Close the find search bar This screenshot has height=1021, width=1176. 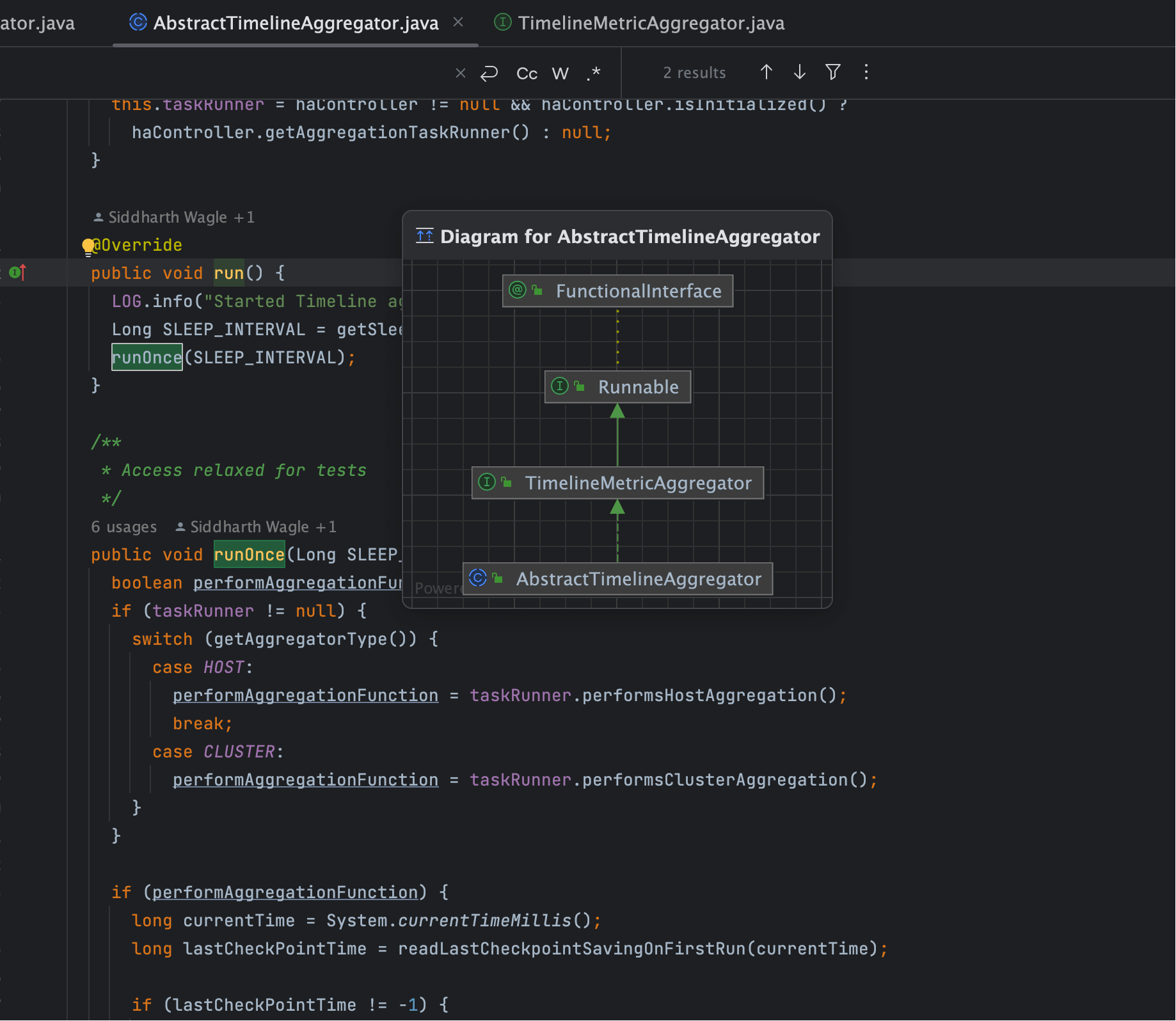[x=460, y=73]
